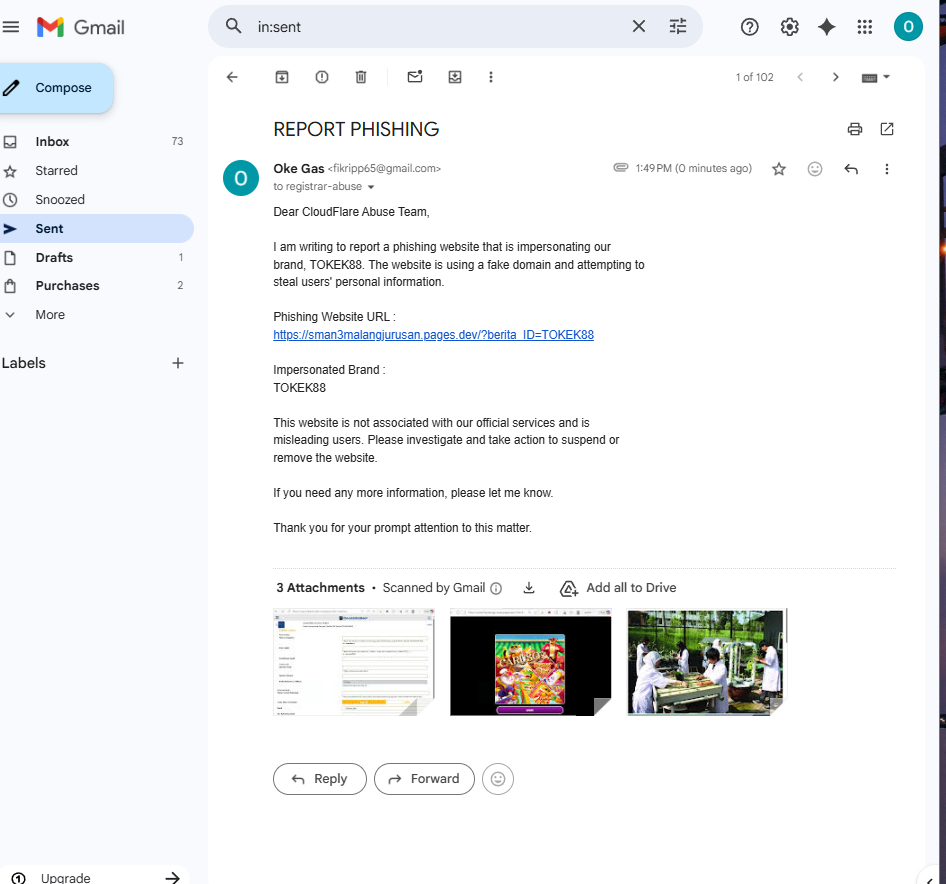
Task: Clear the search with the X icon
Action: pos(638,27)
